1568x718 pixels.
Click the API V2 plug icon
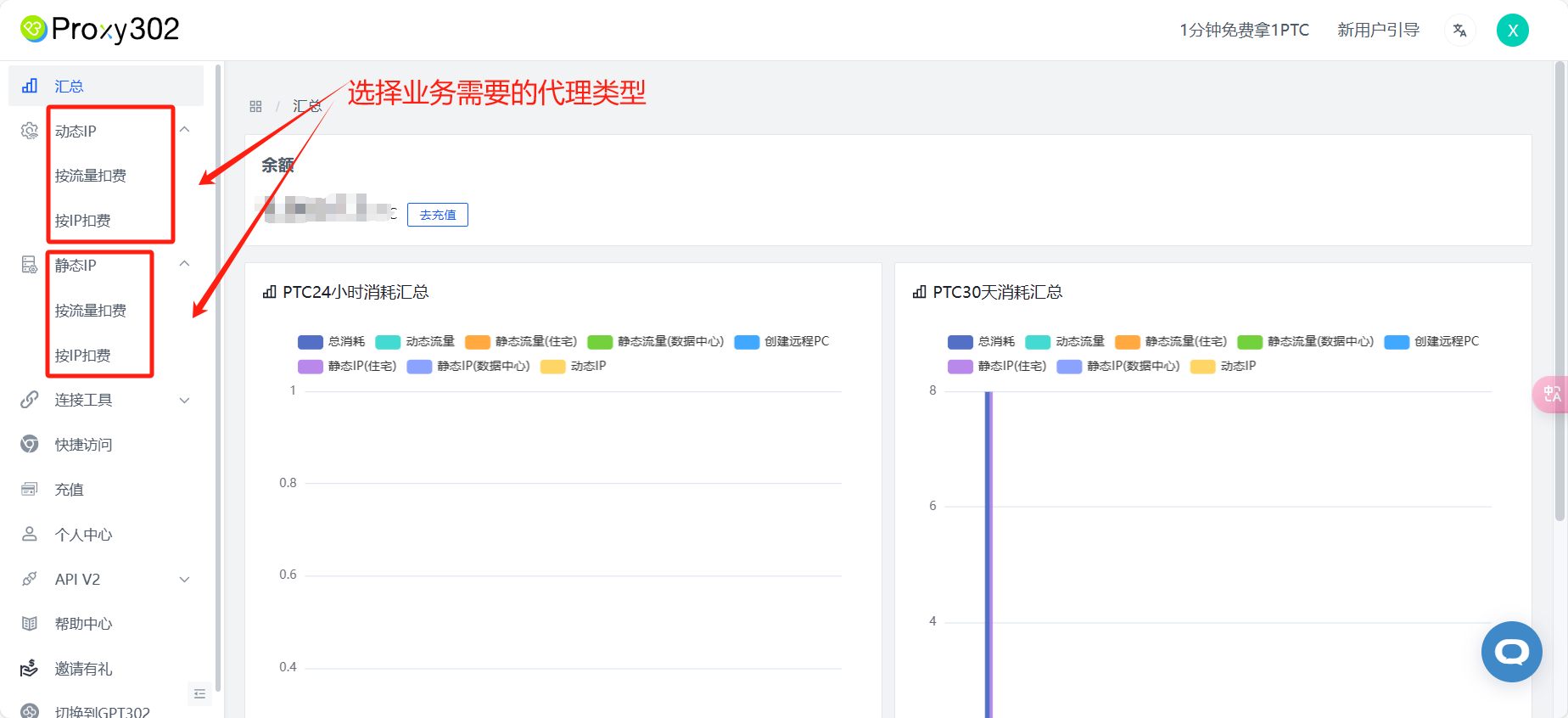[x=30, y=579]
